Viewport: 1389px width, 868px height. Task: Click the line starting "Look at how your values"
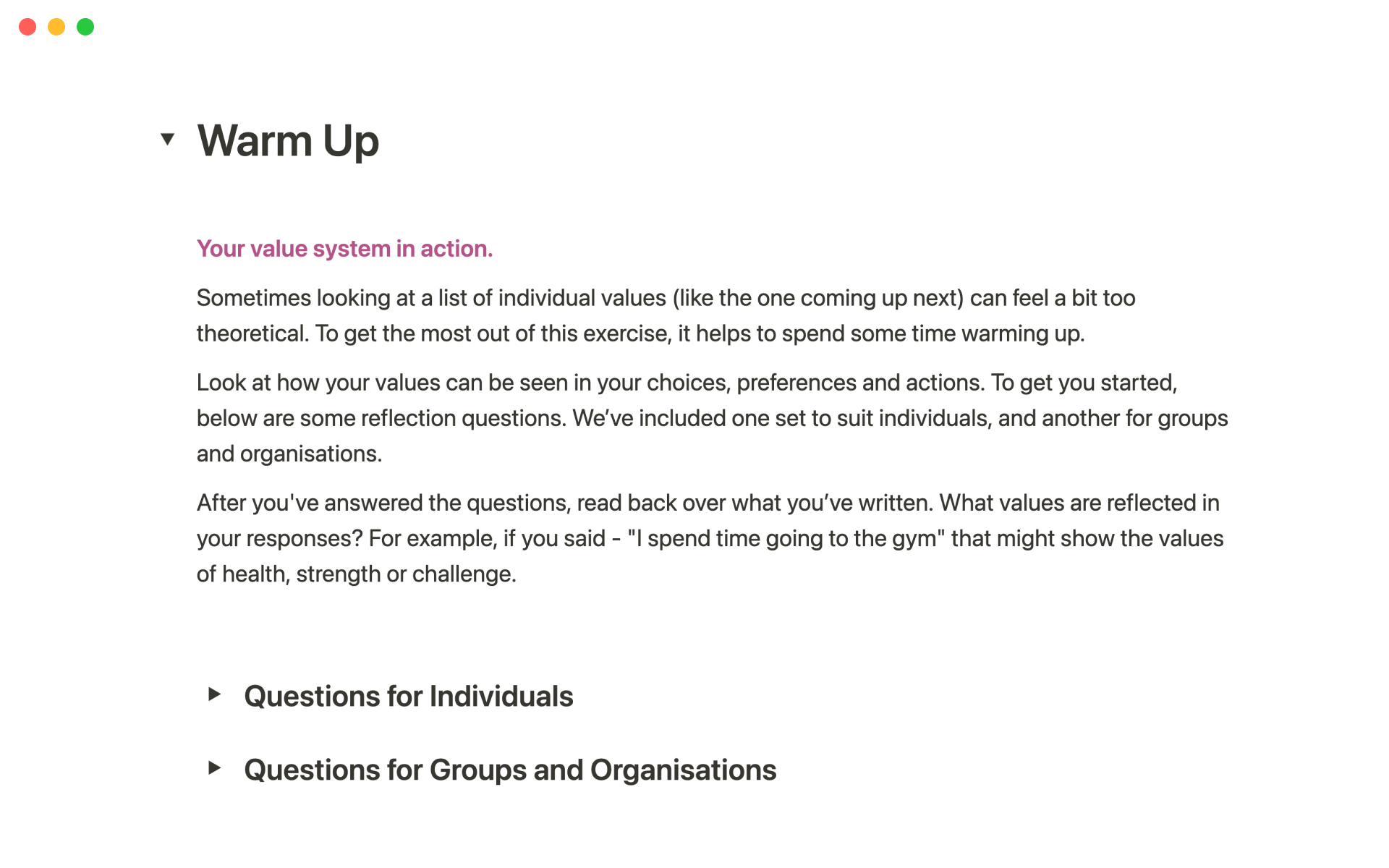click(x=686, y=383)
